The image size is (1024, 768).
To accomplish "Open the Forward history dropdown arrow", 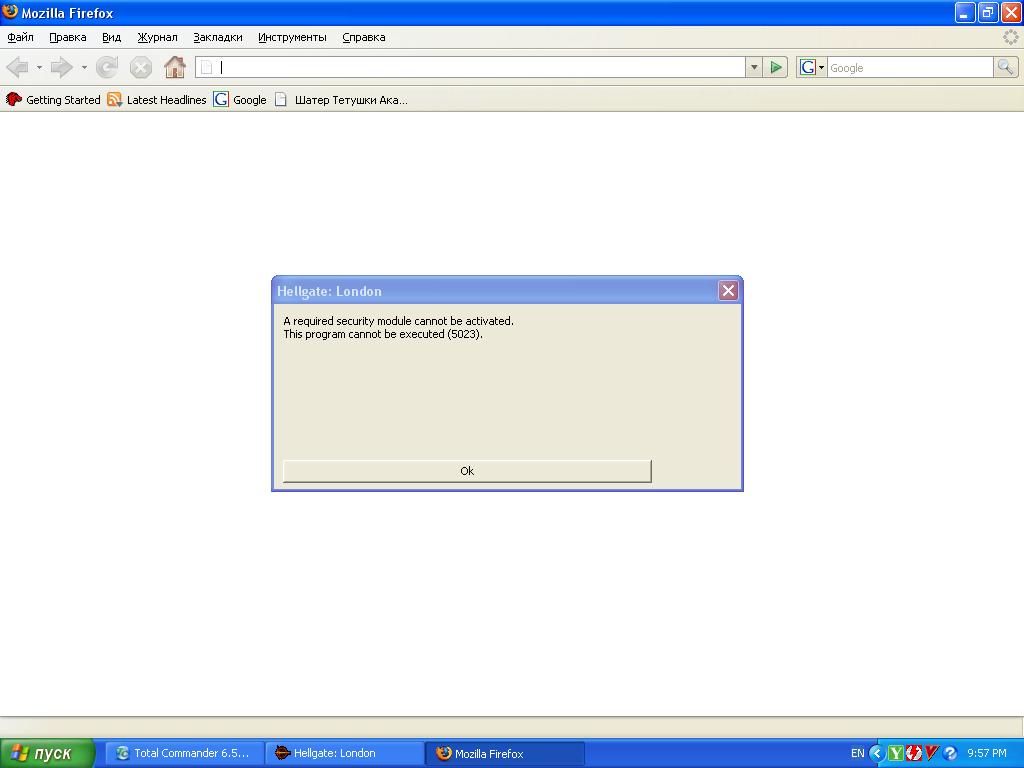I will 84,67.
